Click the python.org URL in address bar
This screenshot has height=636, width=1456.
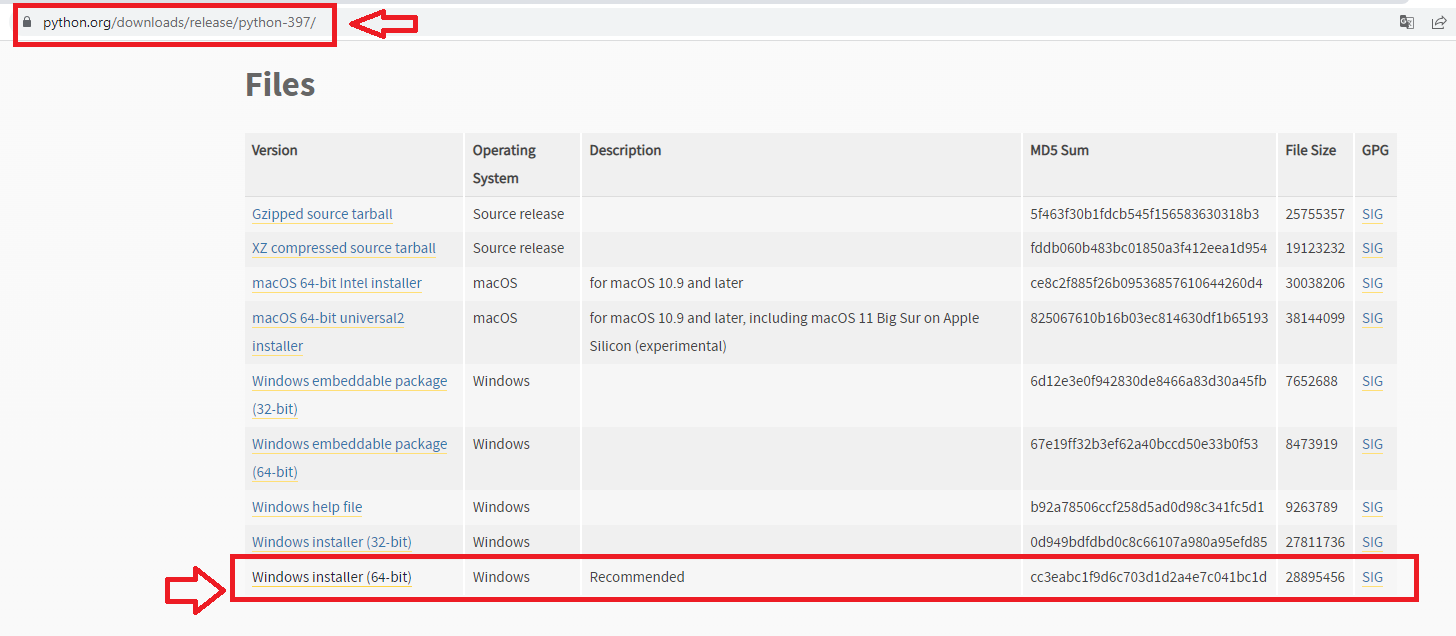(179, 22)
